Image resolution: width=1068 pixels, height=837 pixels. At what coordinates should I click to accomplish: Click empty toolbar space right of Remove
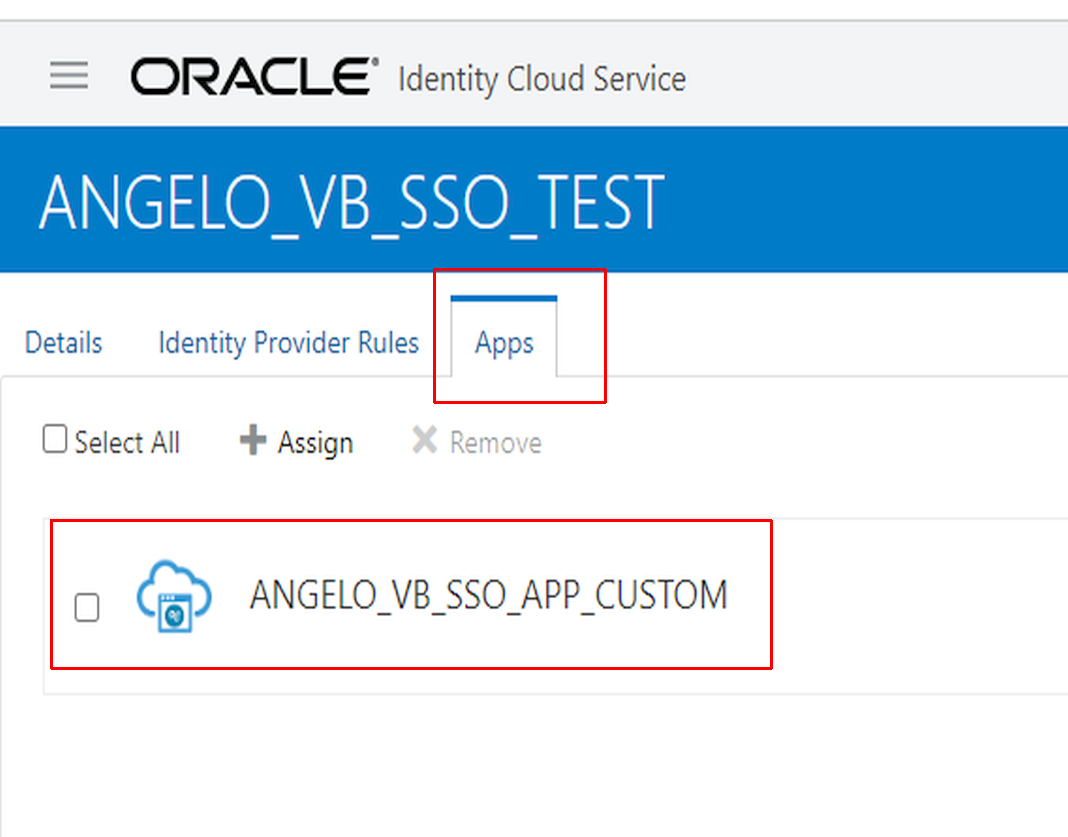pyautogui.click(x=800, y=443)
